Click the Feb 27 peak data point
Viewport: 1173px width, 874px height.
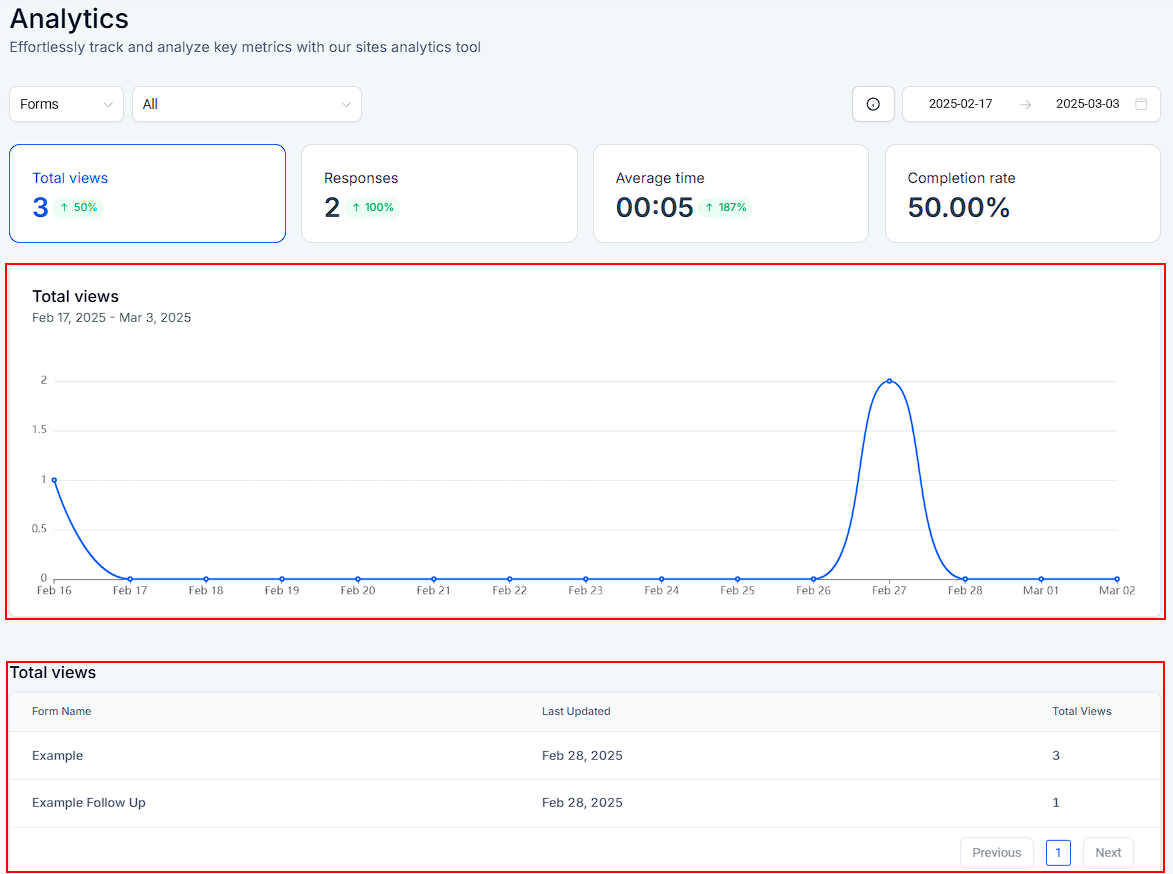889,381
